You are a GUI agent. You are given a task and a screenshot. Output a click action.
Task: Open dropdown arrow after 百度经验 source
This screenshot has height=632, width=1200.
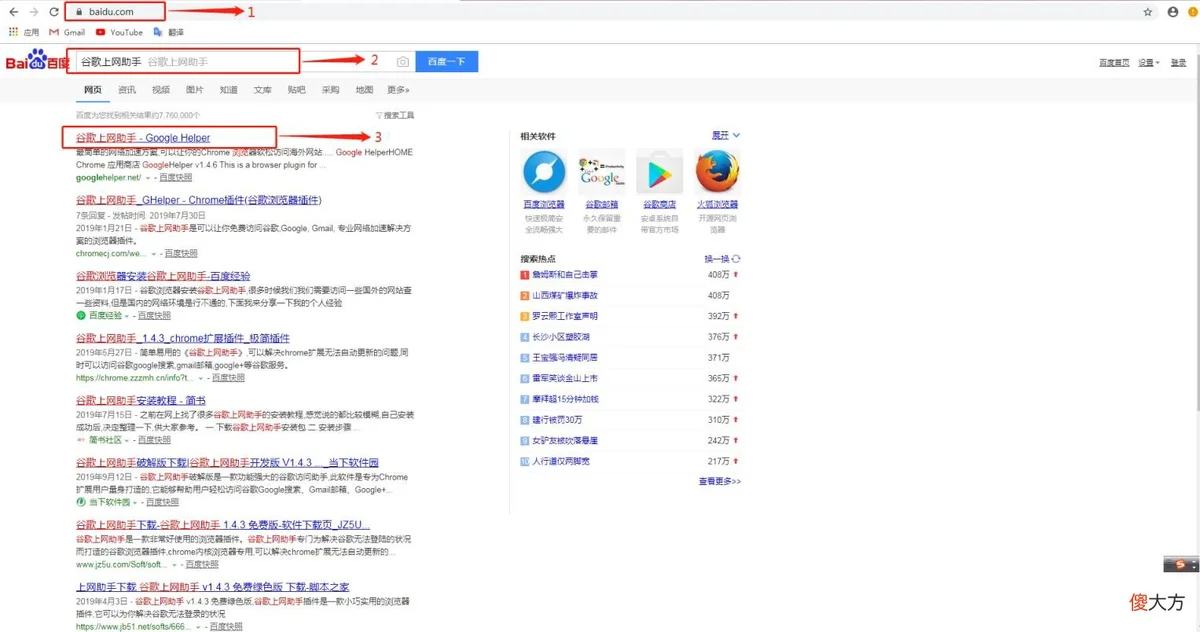tap(126, 315)
